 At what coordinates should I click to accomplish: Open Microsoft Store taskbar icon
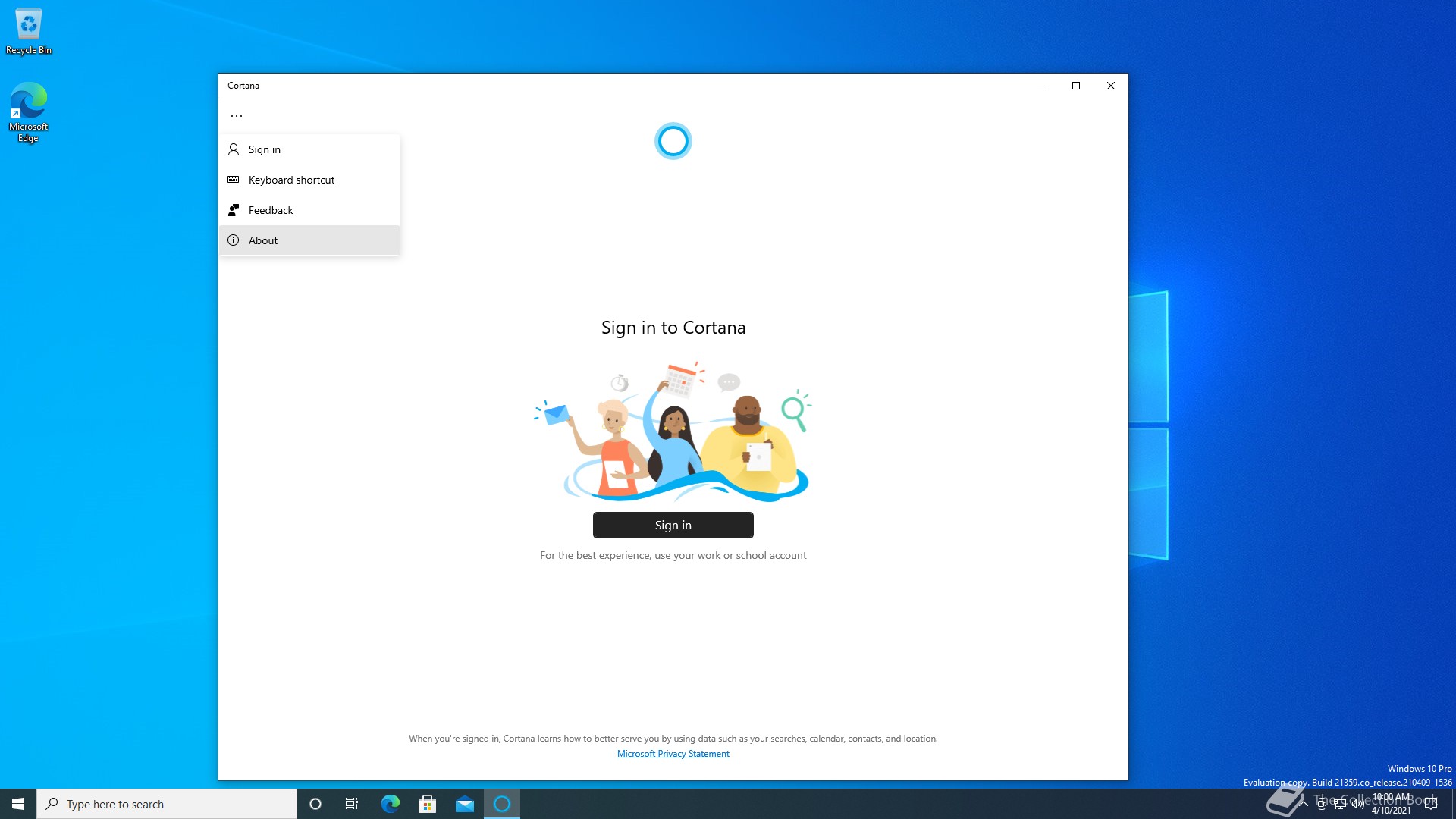pos(427,804)
